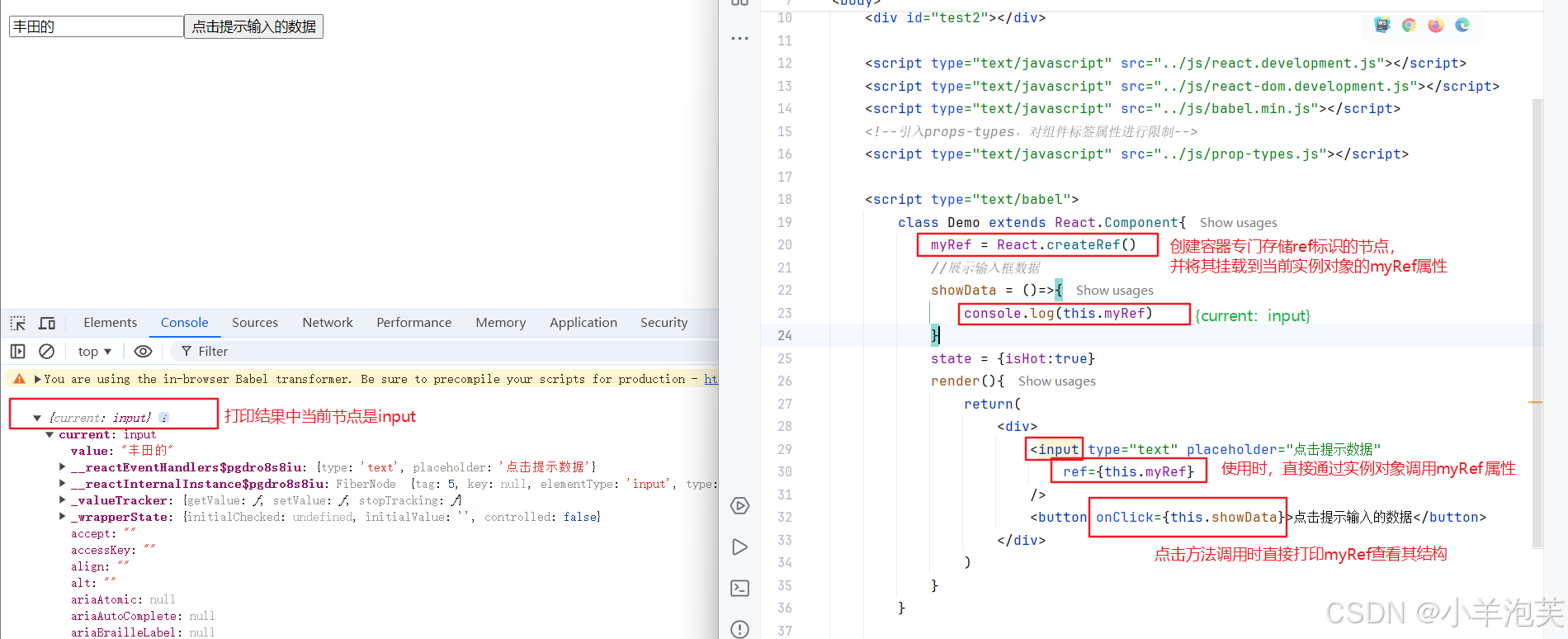The image size is (1568, 639).
Task: Focus the console Filter field
Action: 446,352
